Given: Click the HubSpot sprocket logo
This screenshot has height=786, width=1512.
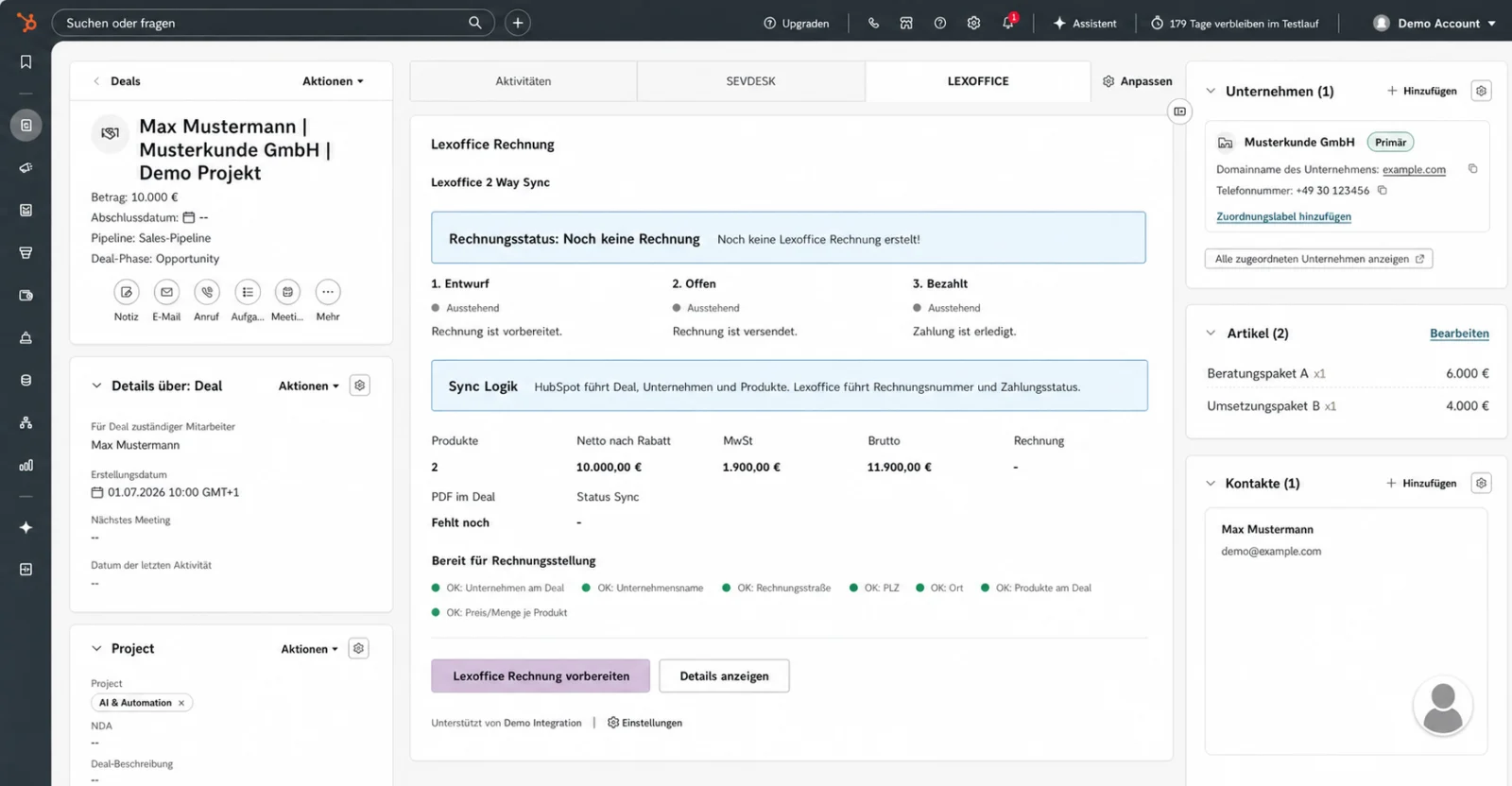Looking at the screenshot, I should click(26, 22).
